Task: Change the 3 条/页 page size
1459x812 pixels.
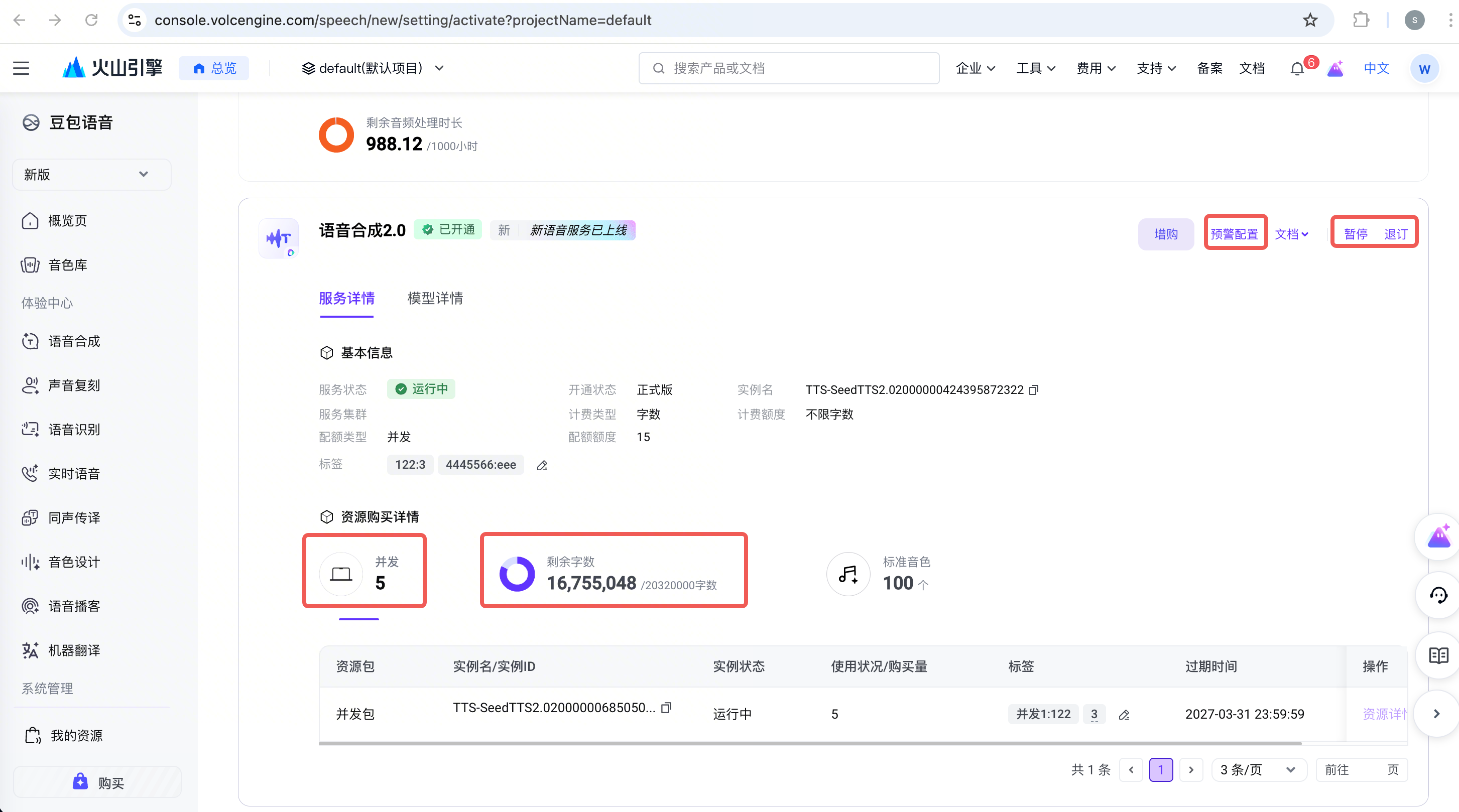Action: pos(1259,770)
